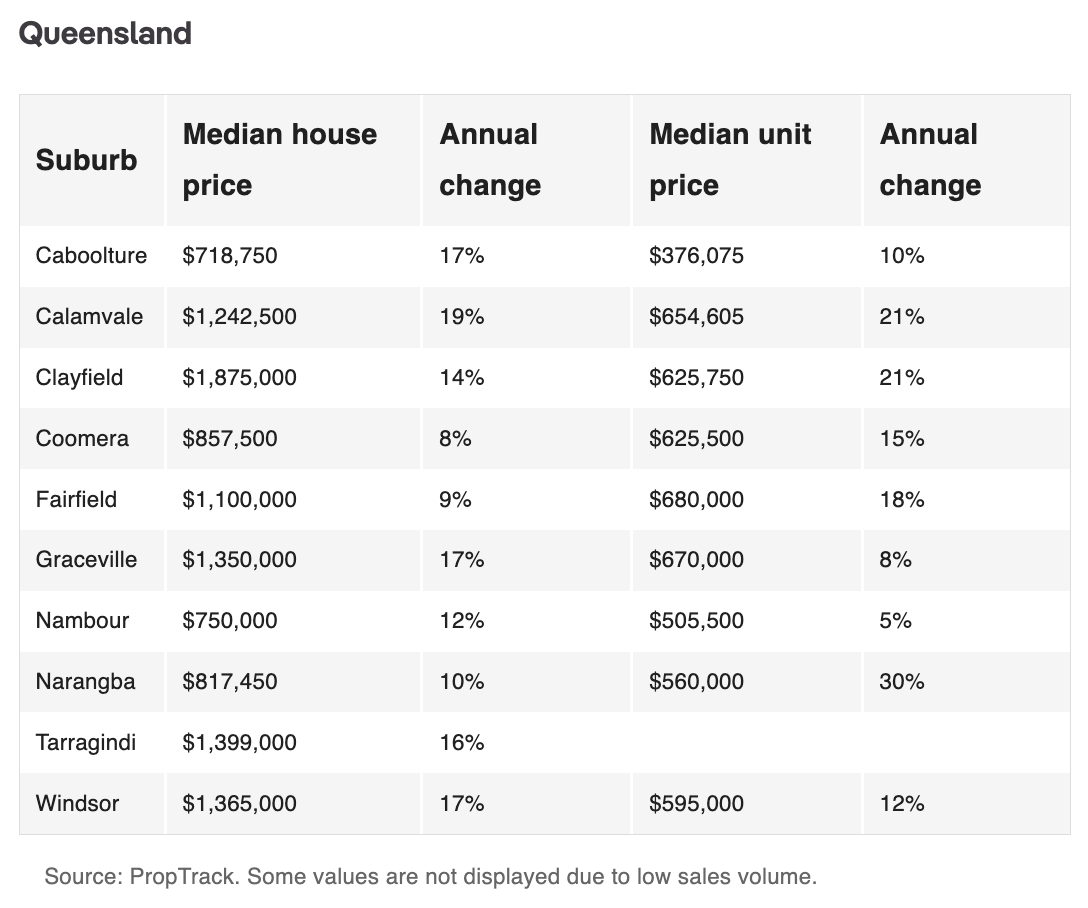The width and height of the screenshot is (1088, 908).
Task: Select the Median house price header
Action: [x=280, y=160]
